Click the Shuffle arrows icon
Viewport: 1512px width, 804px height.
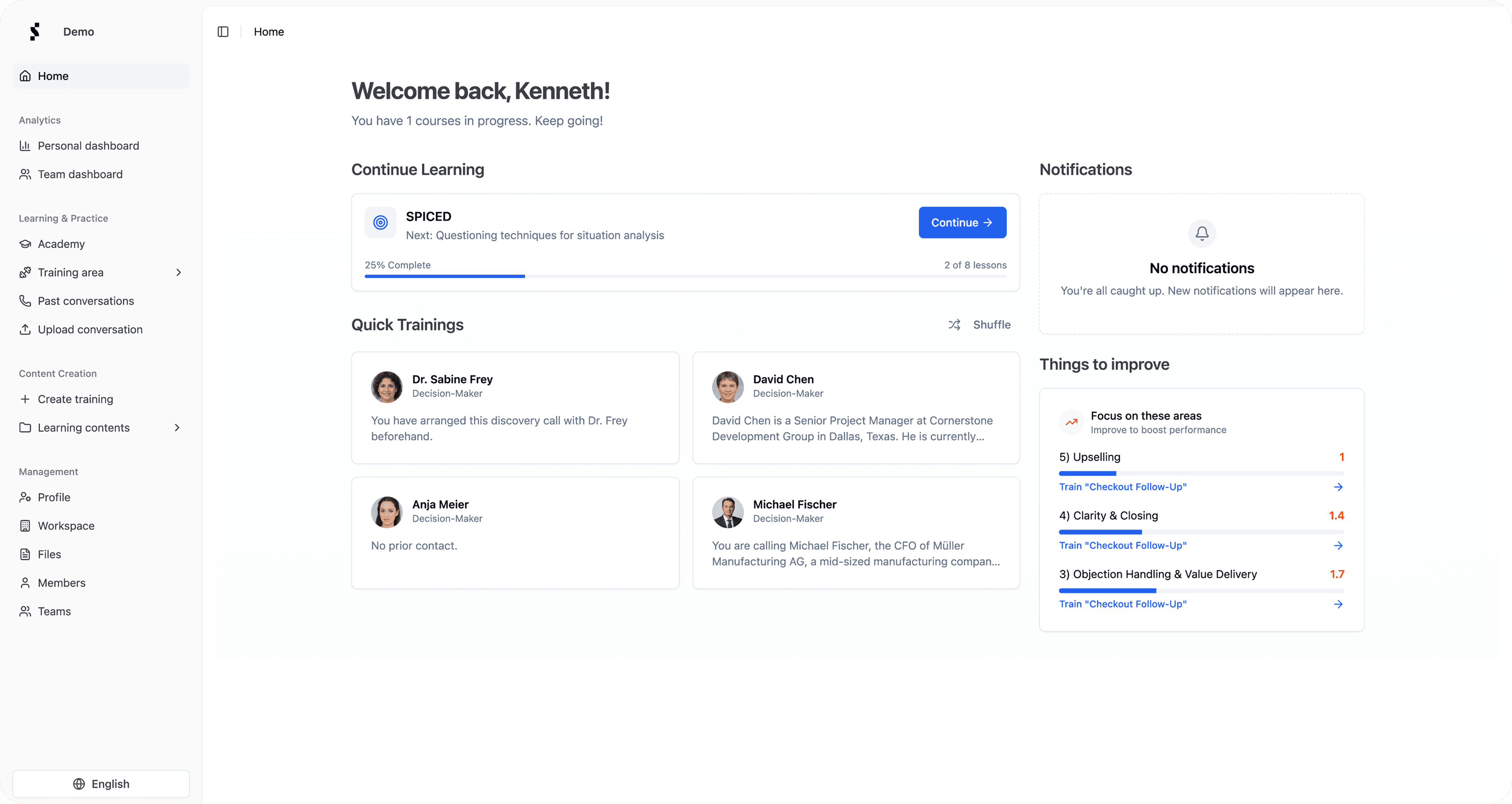(955, 325)
